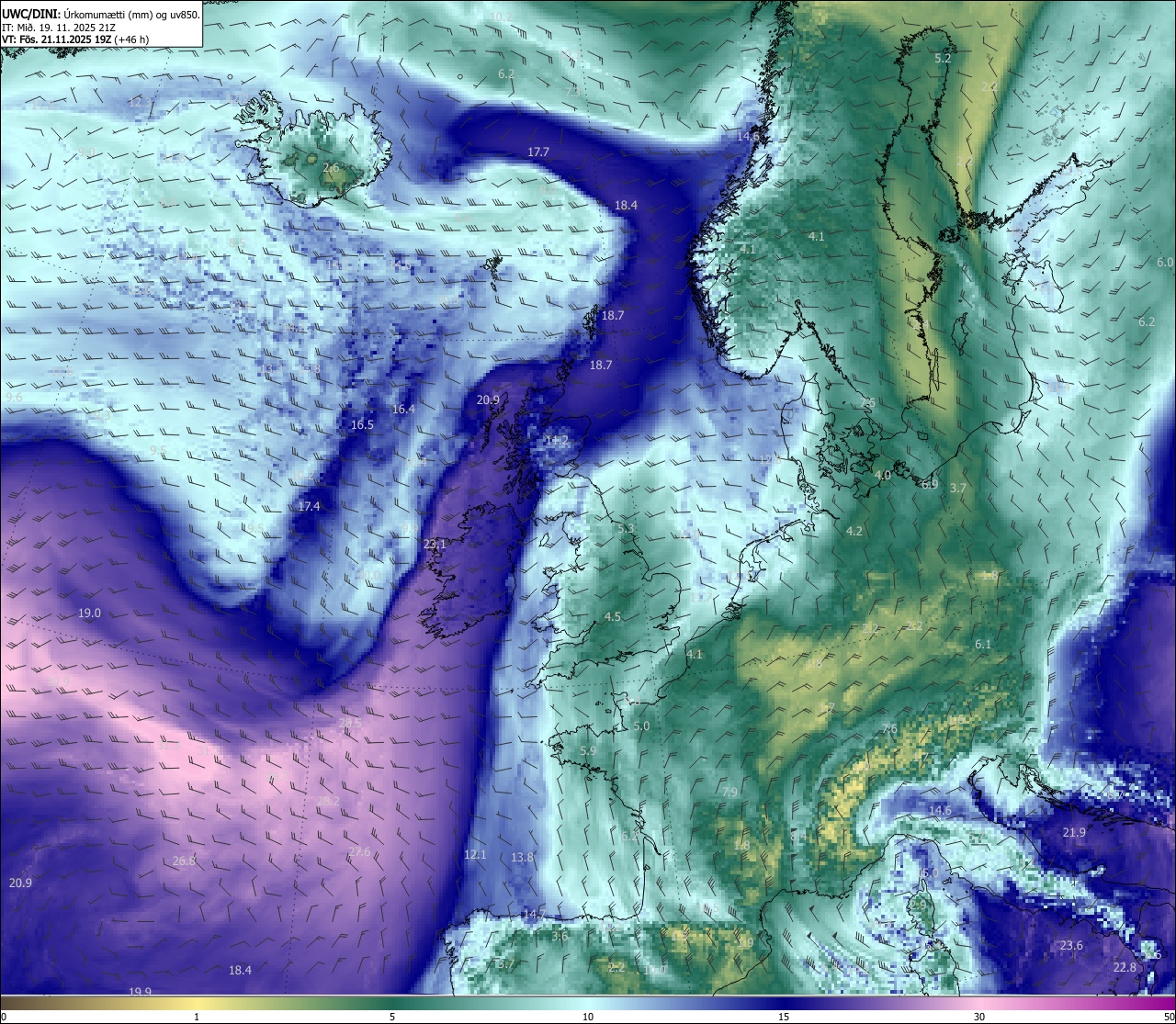The width and height of the screenshot is (1176, 1024).
Task: Click the 23.1 value over Ireland
Action: [x=435, y=545]
